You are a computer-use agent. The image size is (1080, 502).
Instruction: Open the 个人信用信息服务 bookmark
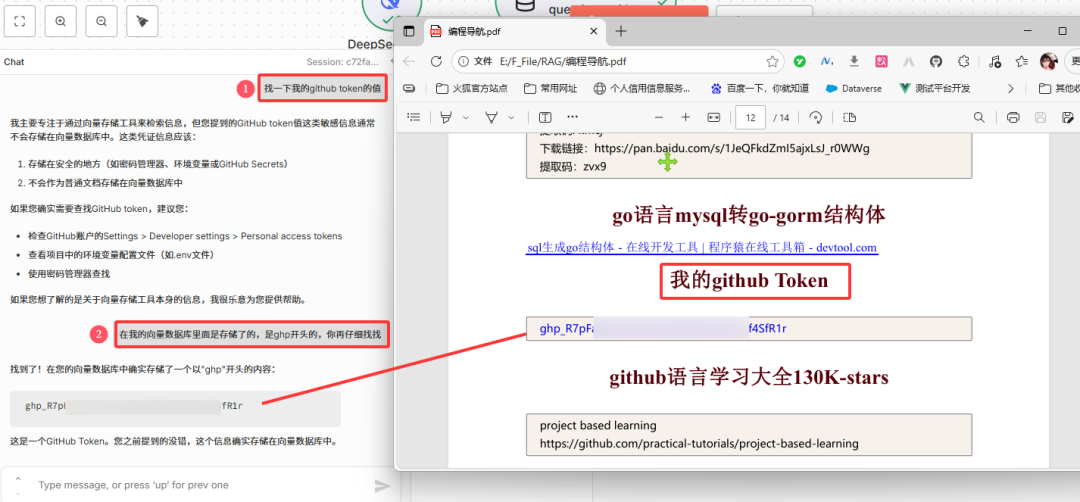643,88
